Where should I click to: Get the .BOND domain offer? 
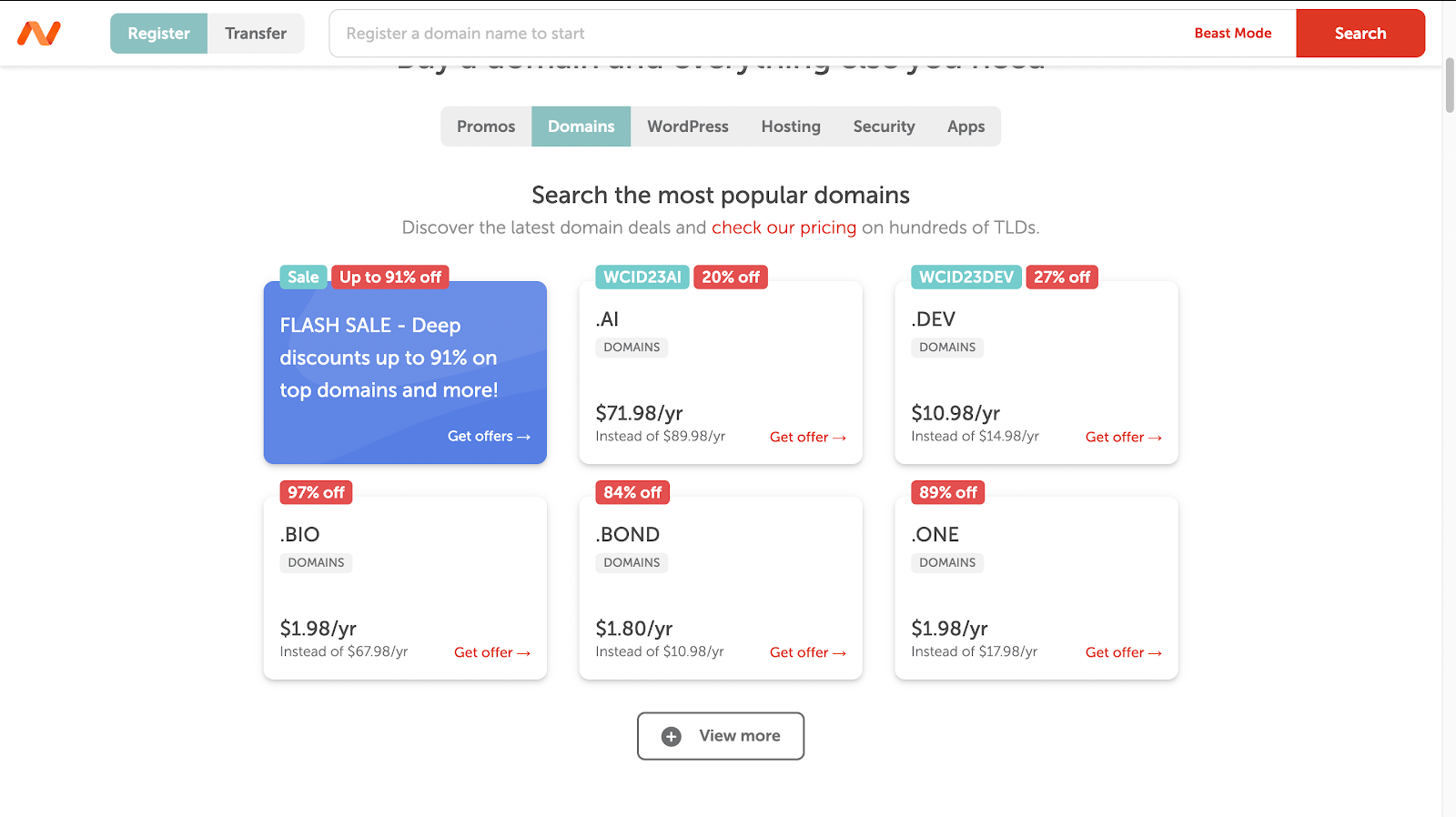pyautogui.click(x=807, y=653)
